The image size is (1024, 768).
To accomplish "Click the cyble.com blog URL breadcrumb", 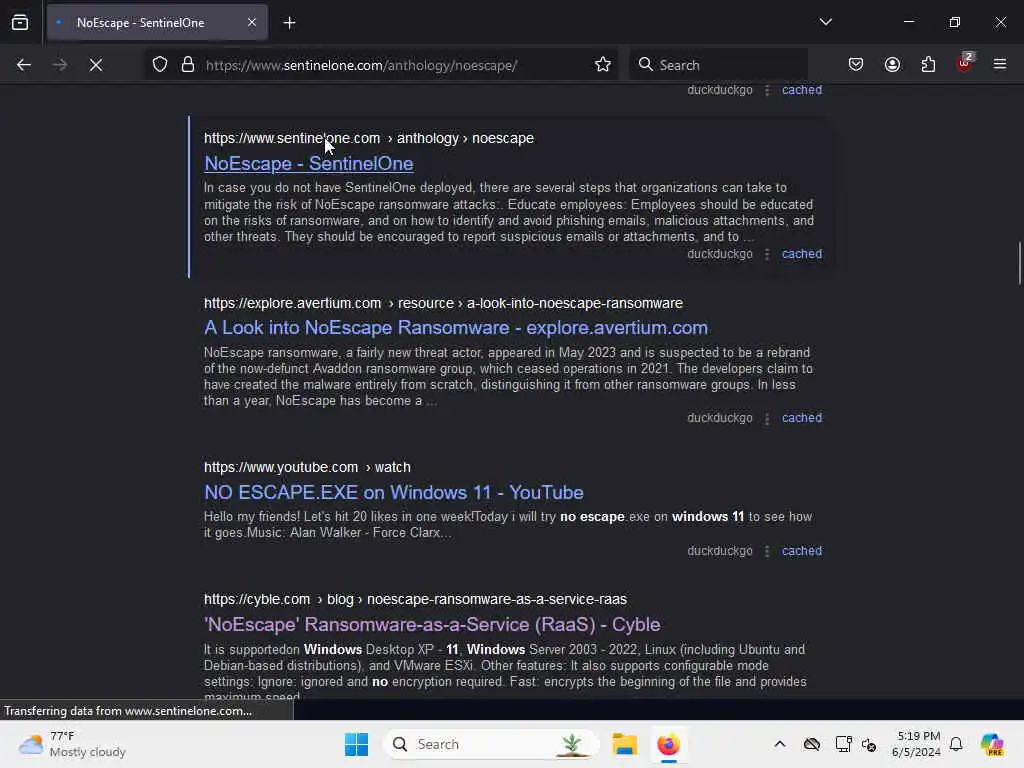I will coord(415,600).
